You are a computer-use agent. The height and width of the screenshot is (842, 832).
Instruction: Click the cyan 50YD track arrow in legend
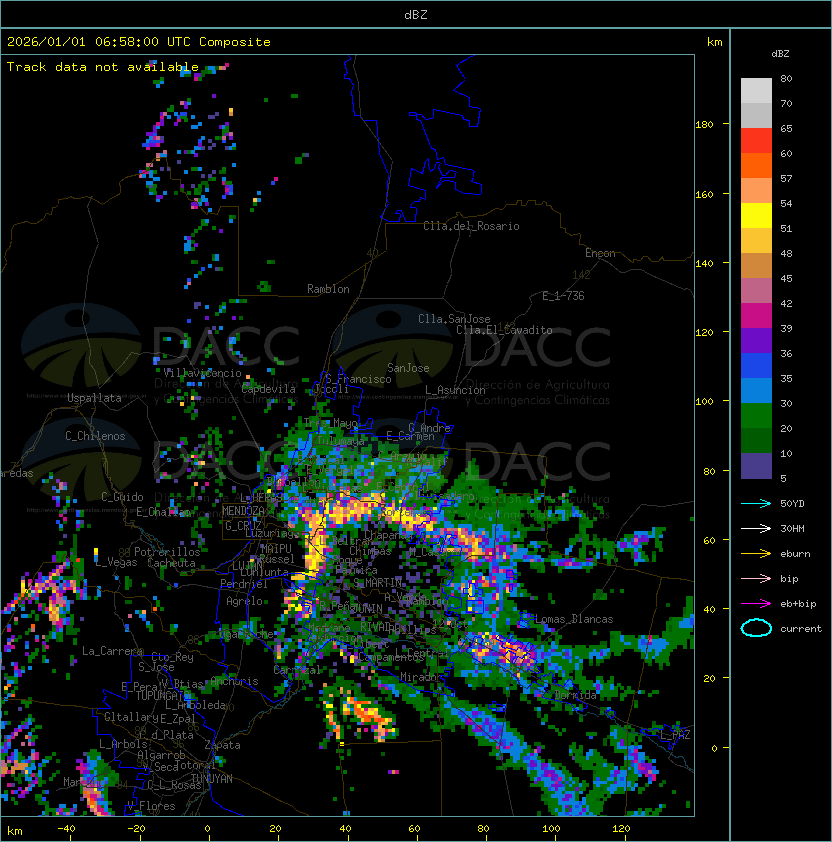756,503
